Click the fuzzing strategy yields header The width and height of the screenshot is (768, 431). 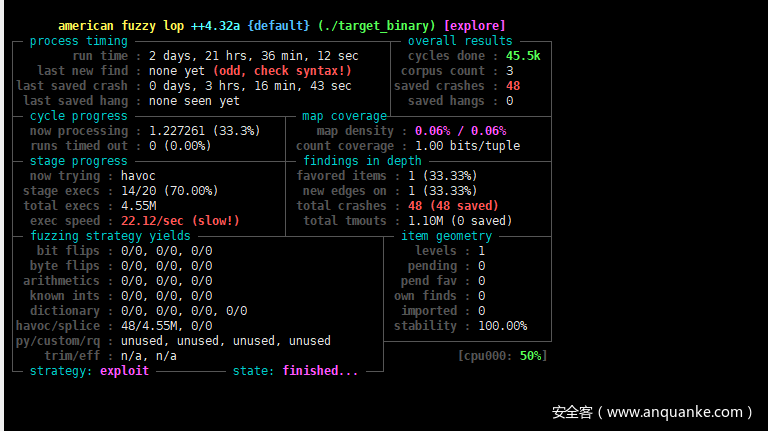click(108, 236)
